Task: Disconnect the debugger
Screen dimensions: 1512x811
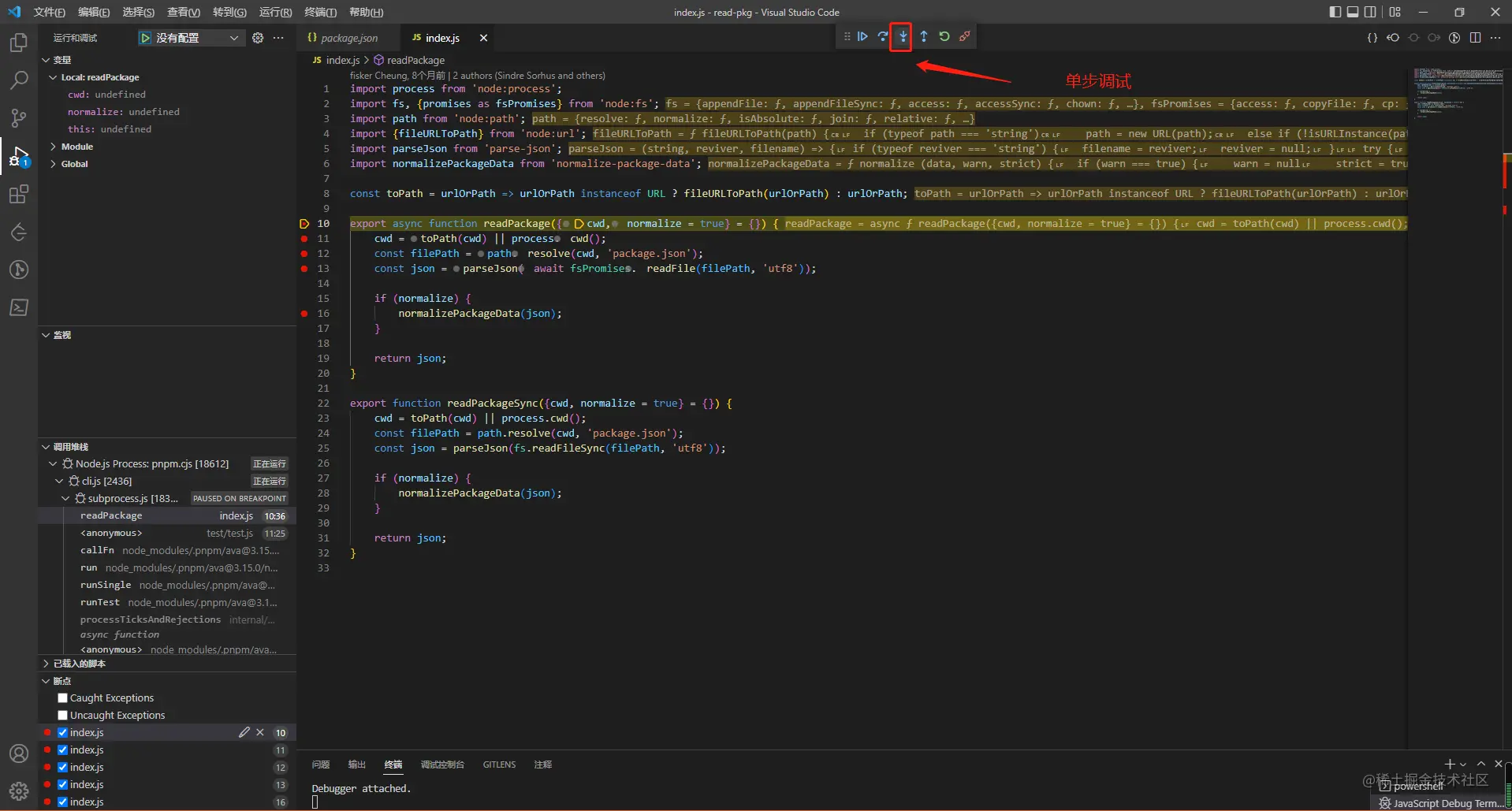Action: [965, 37]
